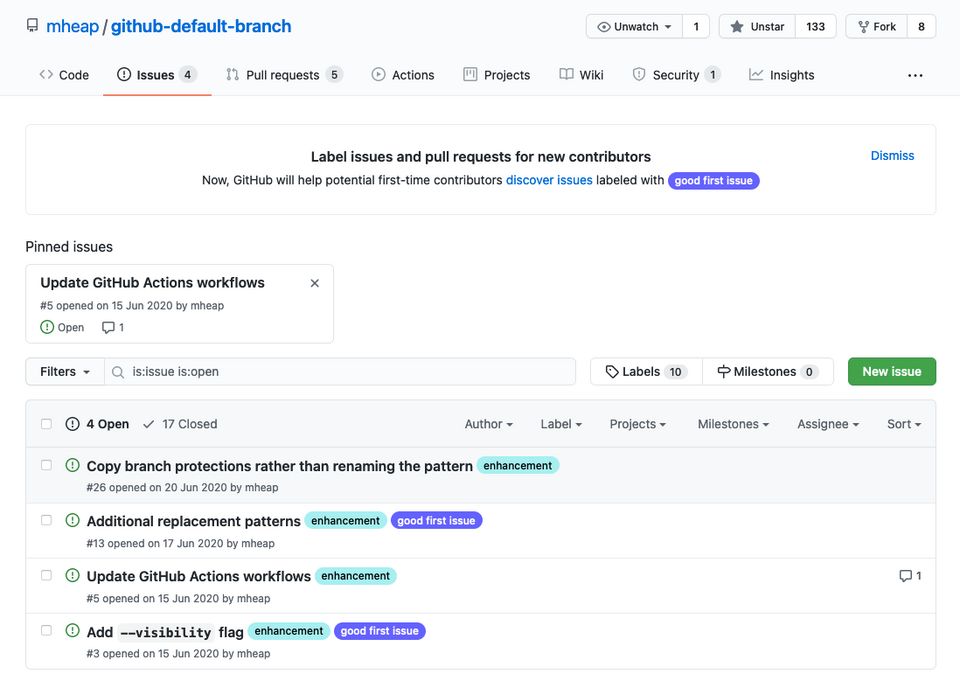Dismiss the pinned issue with the X icon
Viewport: 960px width, 680px height.
coord(315,283)
